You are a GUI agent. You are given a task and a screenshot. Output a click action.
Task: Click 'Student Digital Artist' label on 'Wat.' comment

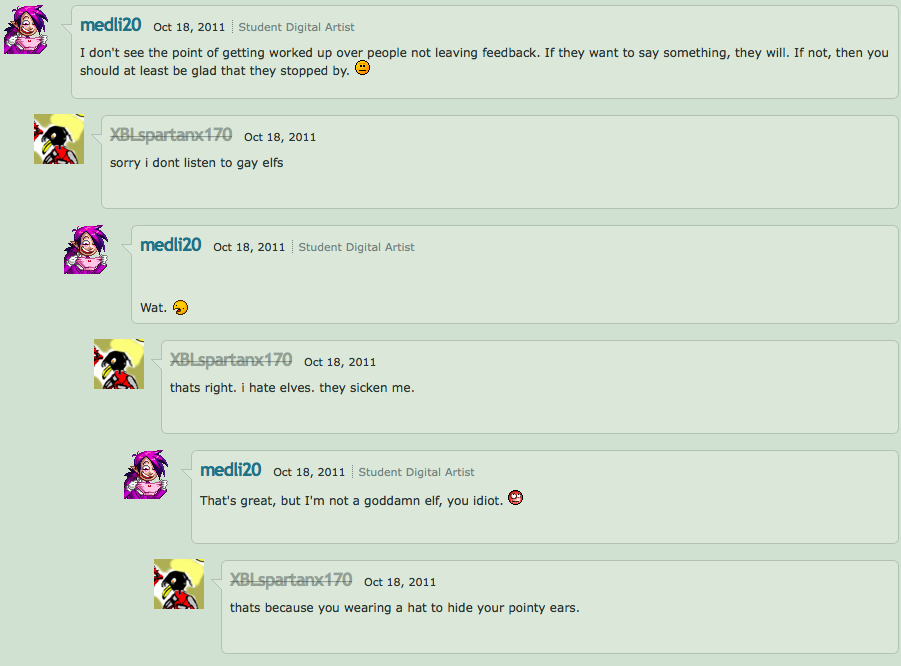(356, 247)
